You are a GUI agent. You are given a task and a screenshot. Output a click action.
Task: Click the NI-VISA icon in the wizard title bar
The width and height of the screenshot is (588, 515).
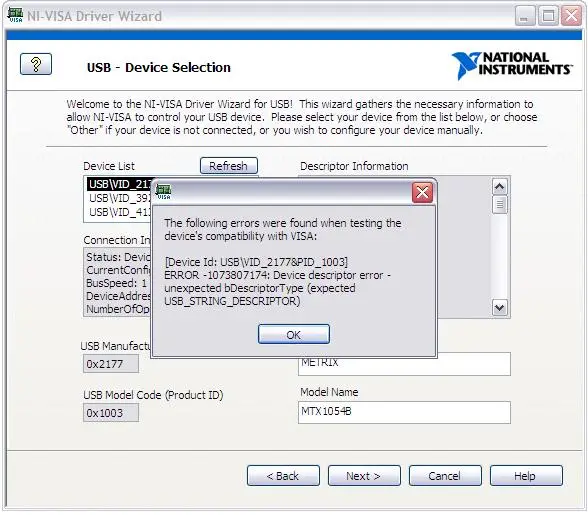pos(15,15)
